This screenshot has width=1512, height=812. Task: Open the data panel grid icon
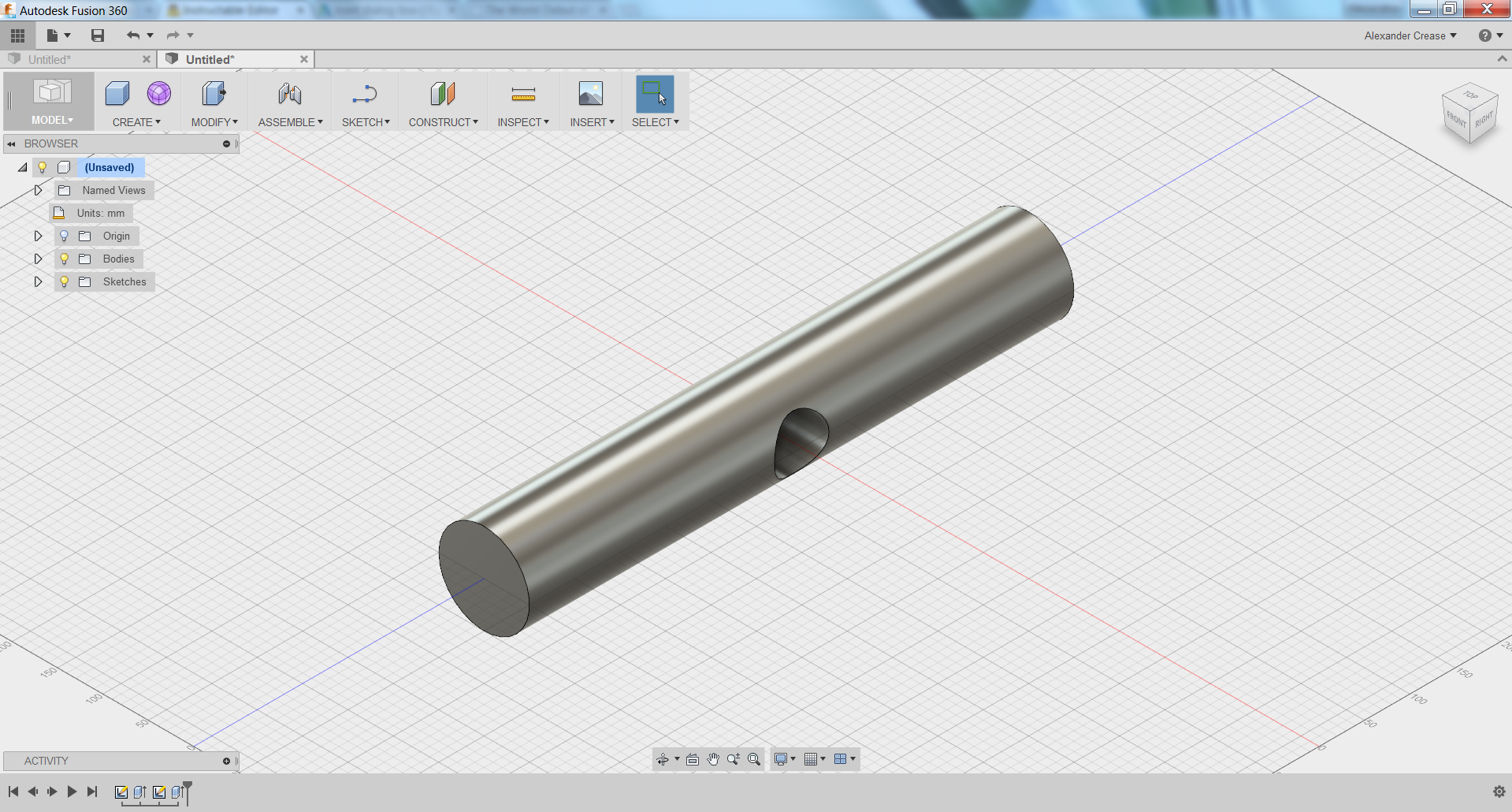[x=17, y=35]
